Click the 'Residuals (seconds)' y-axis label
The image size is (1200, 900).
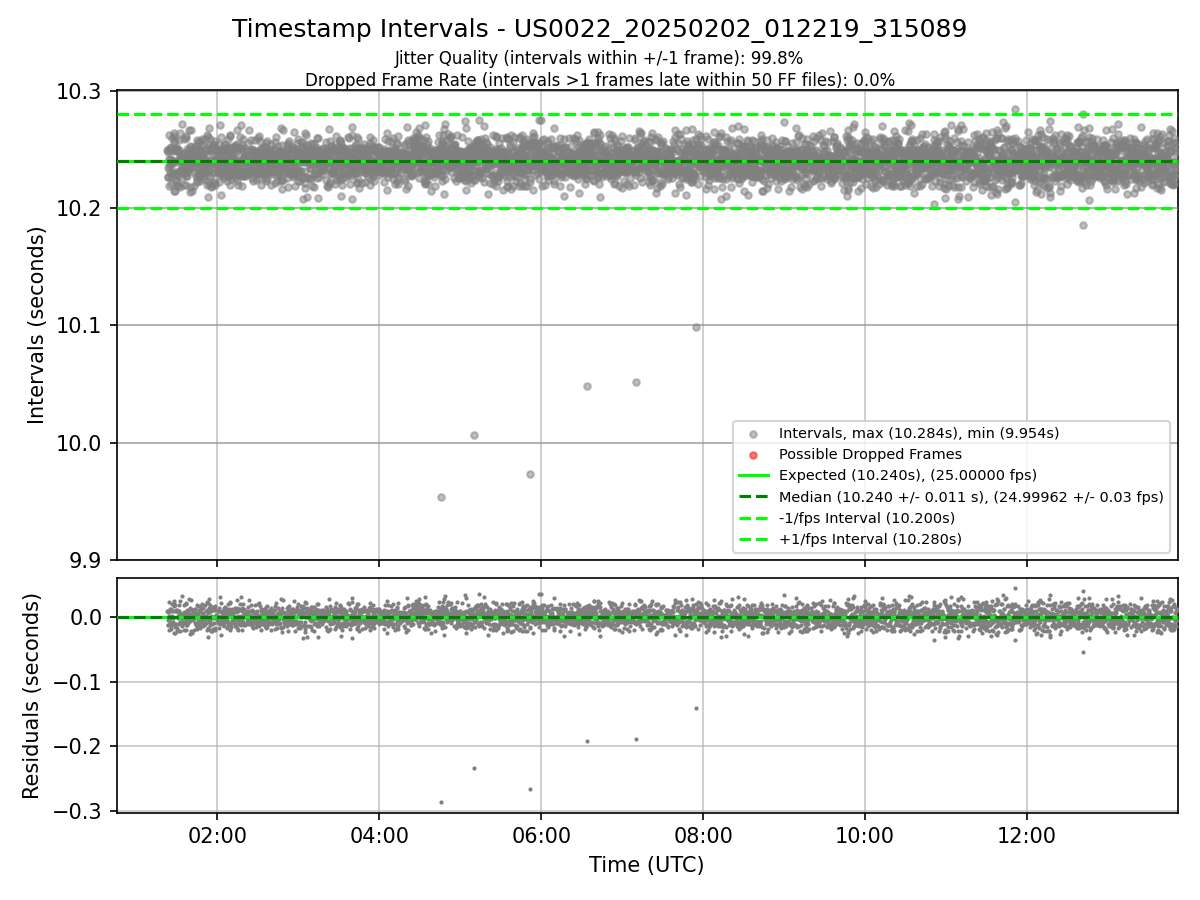click(32, 696)
